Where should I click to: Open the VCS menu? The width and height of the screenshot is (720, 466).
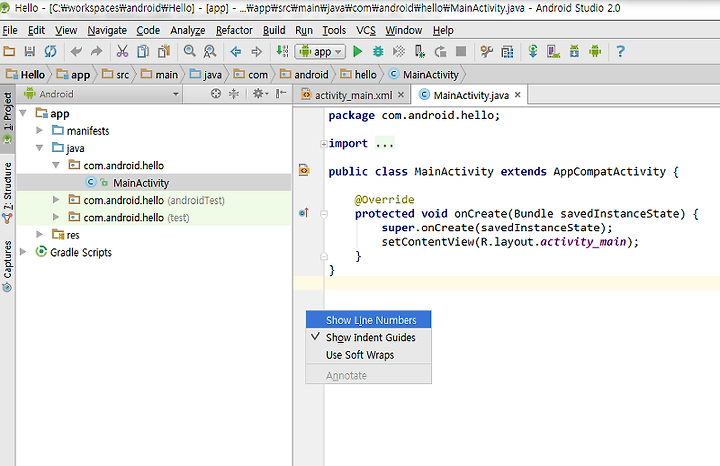[366, 30]
